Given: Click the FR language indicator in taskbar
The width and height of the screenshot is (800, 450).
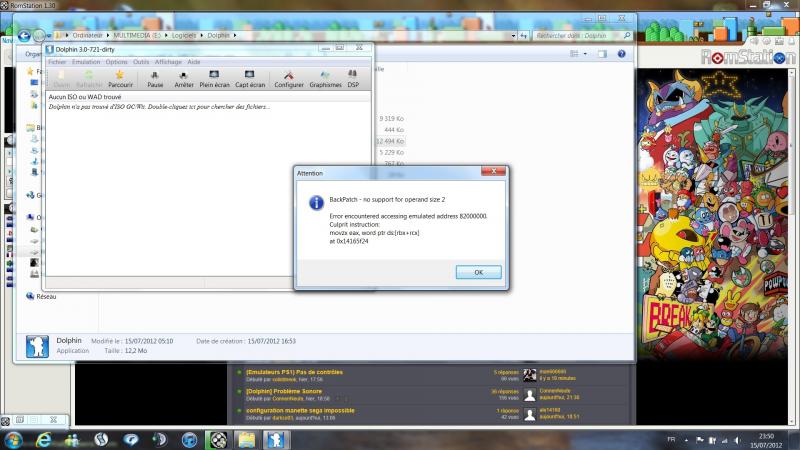Looking at the screenshot, I should (671, 439).
